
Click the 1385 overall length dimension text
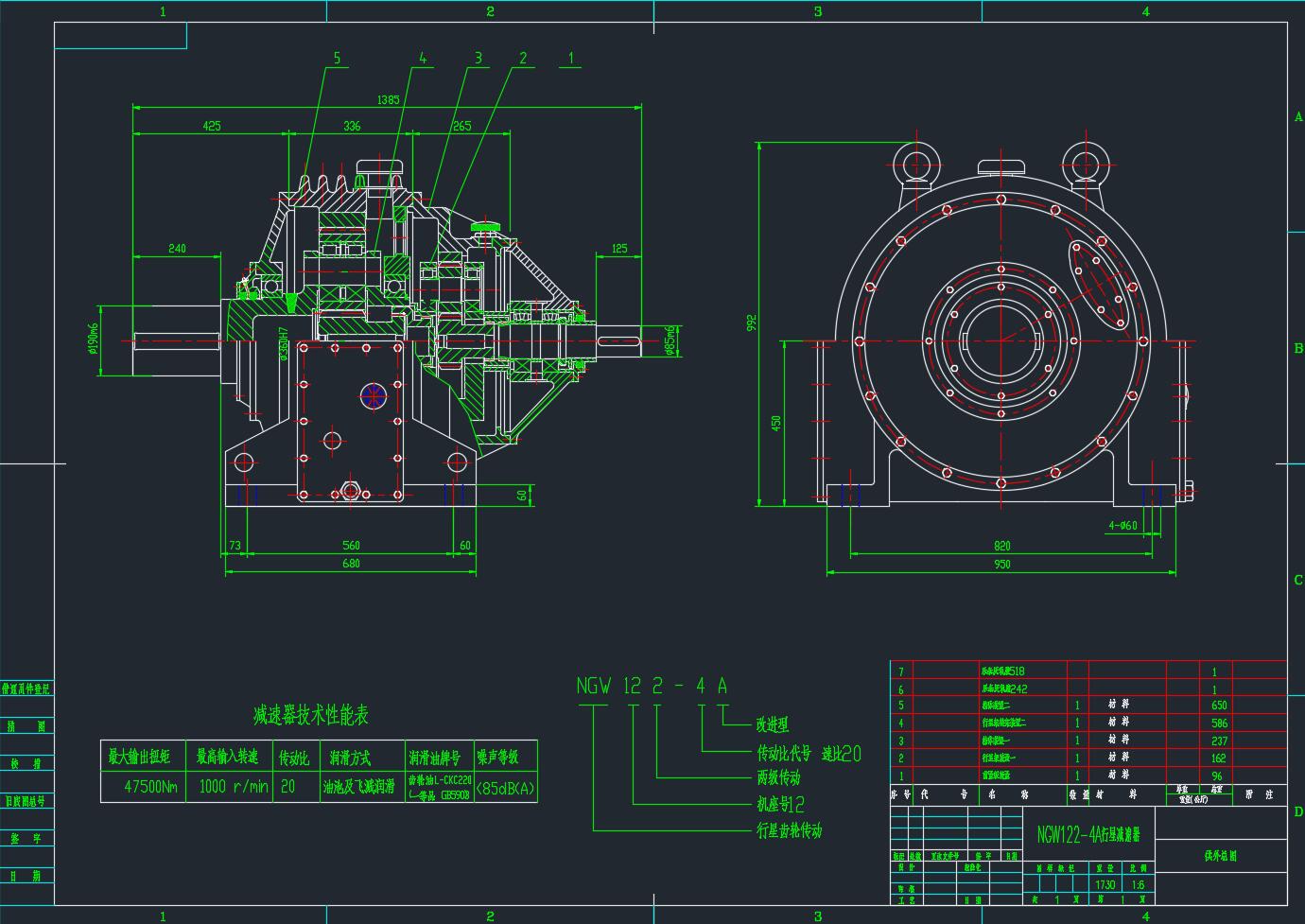(388, 99)
